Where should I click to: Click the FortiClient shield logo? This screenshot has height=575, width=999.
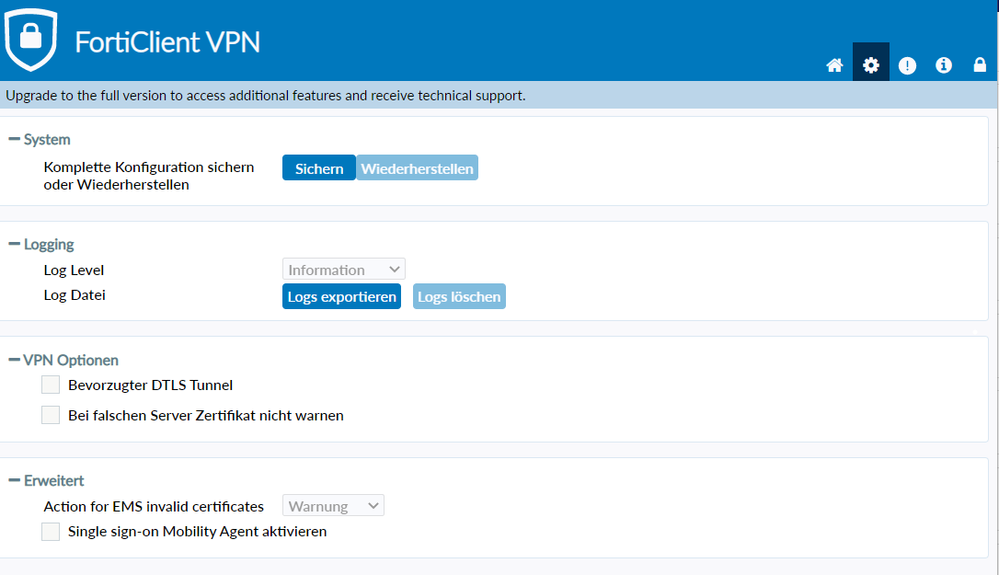[32, 40]
